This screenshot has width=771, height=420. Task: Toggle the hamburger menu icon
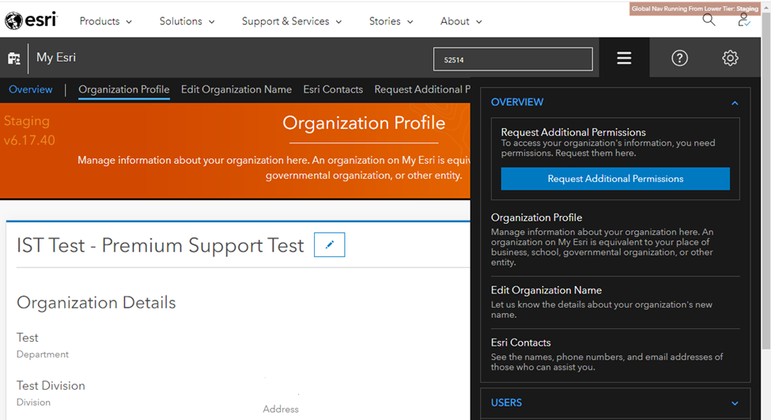624,58
